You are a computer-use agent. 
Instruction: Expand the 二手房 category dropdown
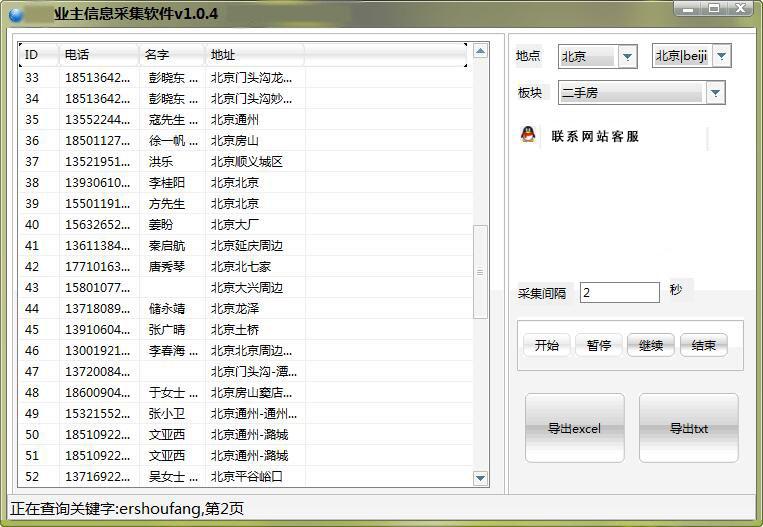pyautogui.click(x=715, y=92)
